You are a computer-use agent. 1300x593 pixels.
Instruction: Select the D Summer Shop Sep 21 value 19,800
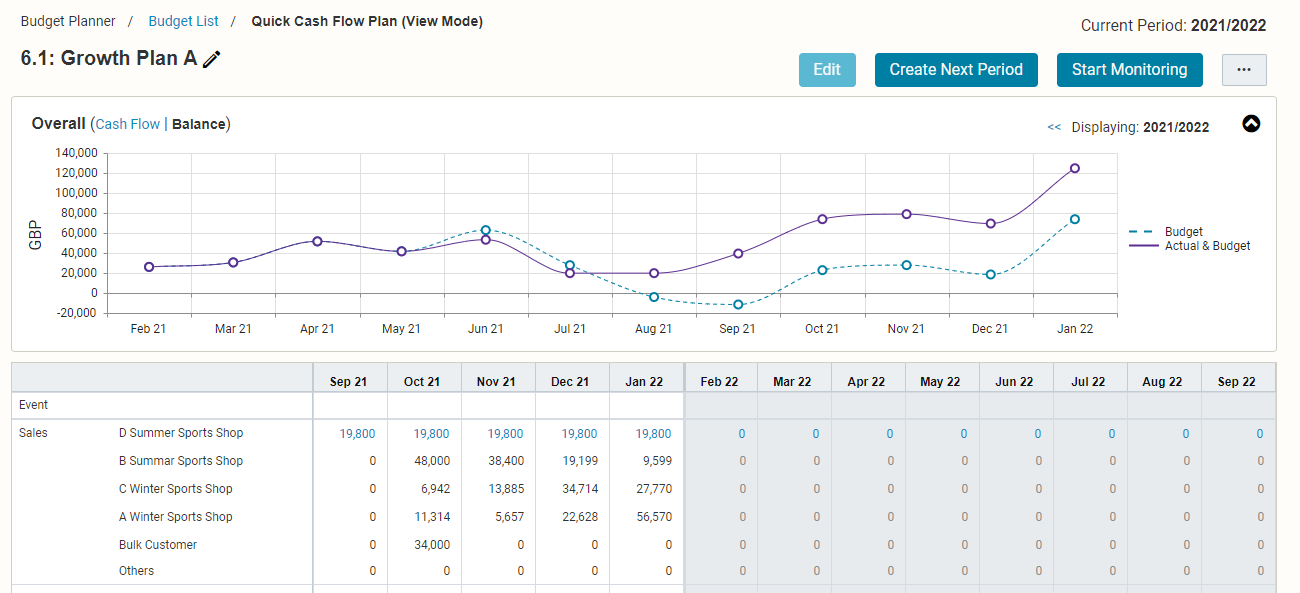[x=358, y=434]
